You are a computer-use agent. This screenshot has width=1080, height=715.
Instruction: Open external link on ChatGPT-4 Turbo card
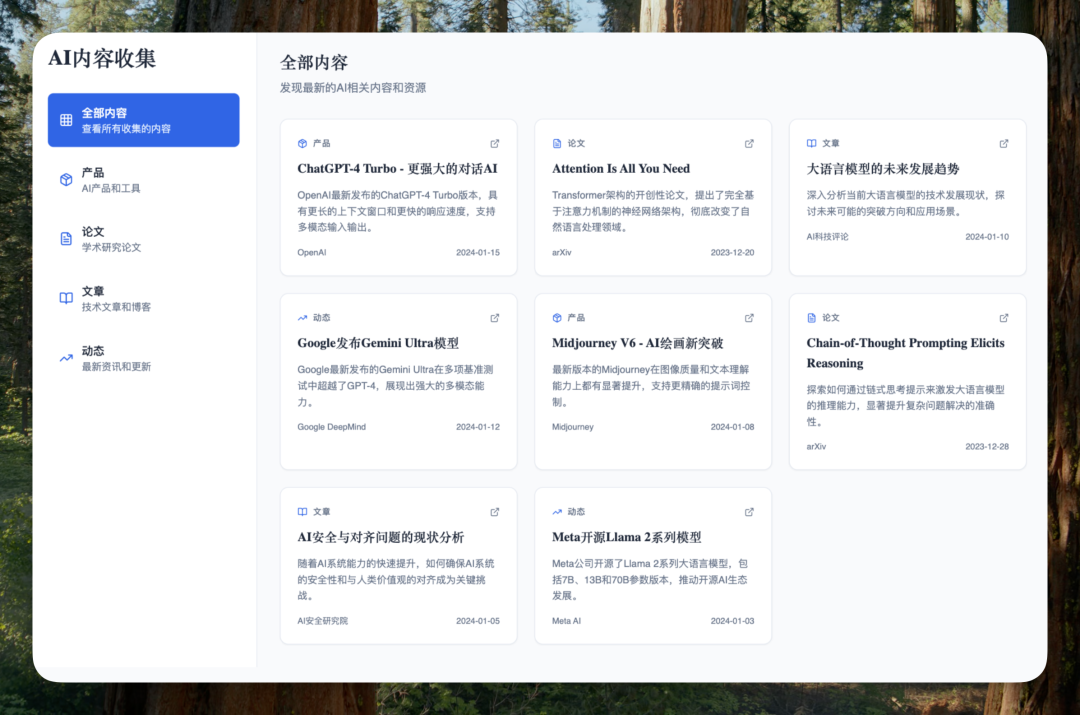[x=495, y=143]
